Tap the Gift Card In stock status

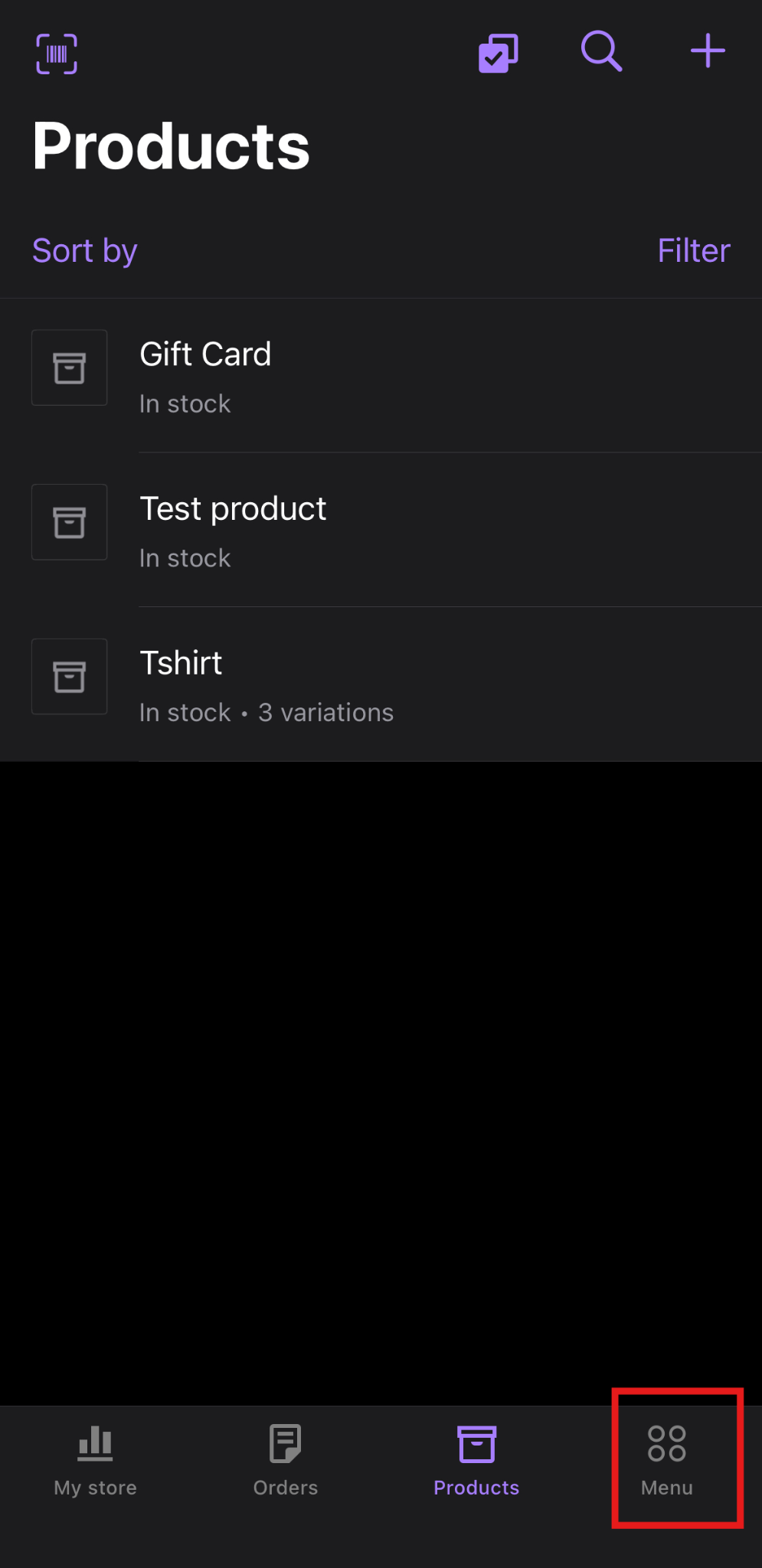(x=185, y=404)
